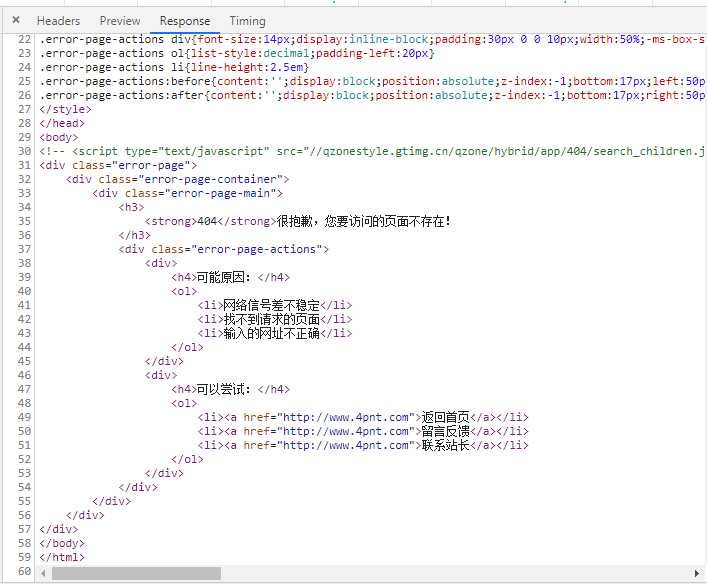
Task: Click the commented script tag line
Action: click(x=372, y=151)
